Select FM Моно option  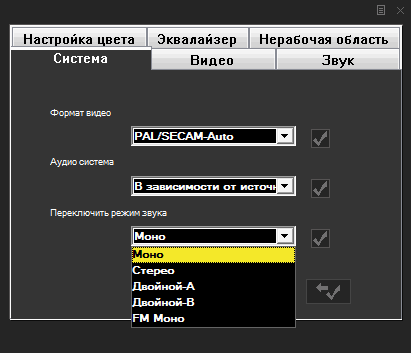coord(213,318)
